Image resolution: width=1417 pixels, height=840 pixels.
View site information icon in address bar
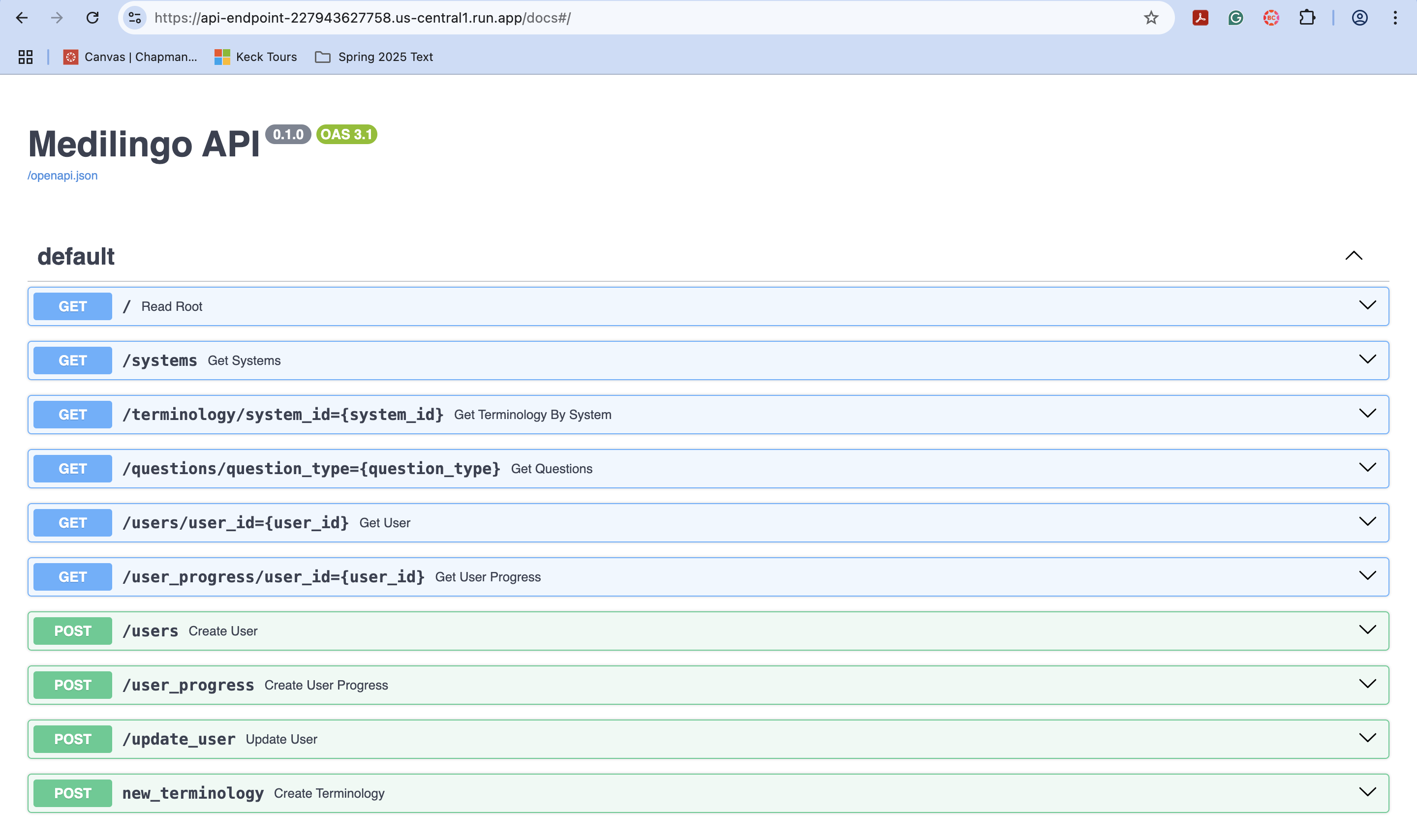[x=135, y=18]
